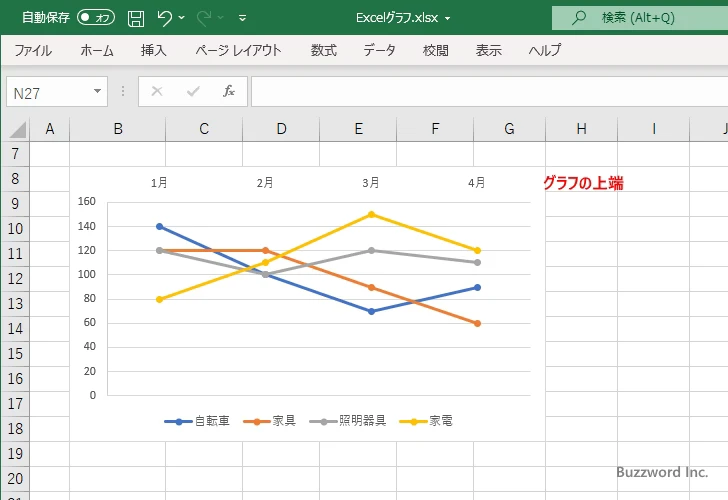The height and width of the screenshot is (500, 728).
Task: Open the 挿入 tab
Action: 154,50
